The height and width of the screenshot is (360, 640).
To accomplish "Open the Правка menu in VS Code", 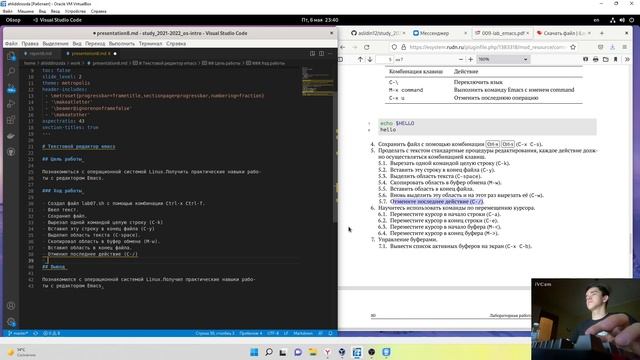I will pos(30,44).
